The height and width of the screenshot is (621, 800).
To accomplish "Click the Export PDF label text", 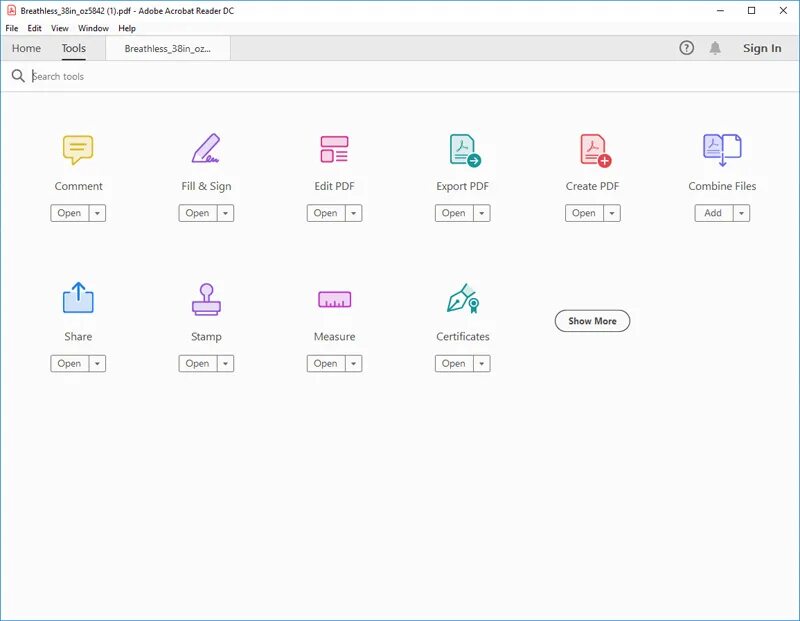I will [463, 186].
